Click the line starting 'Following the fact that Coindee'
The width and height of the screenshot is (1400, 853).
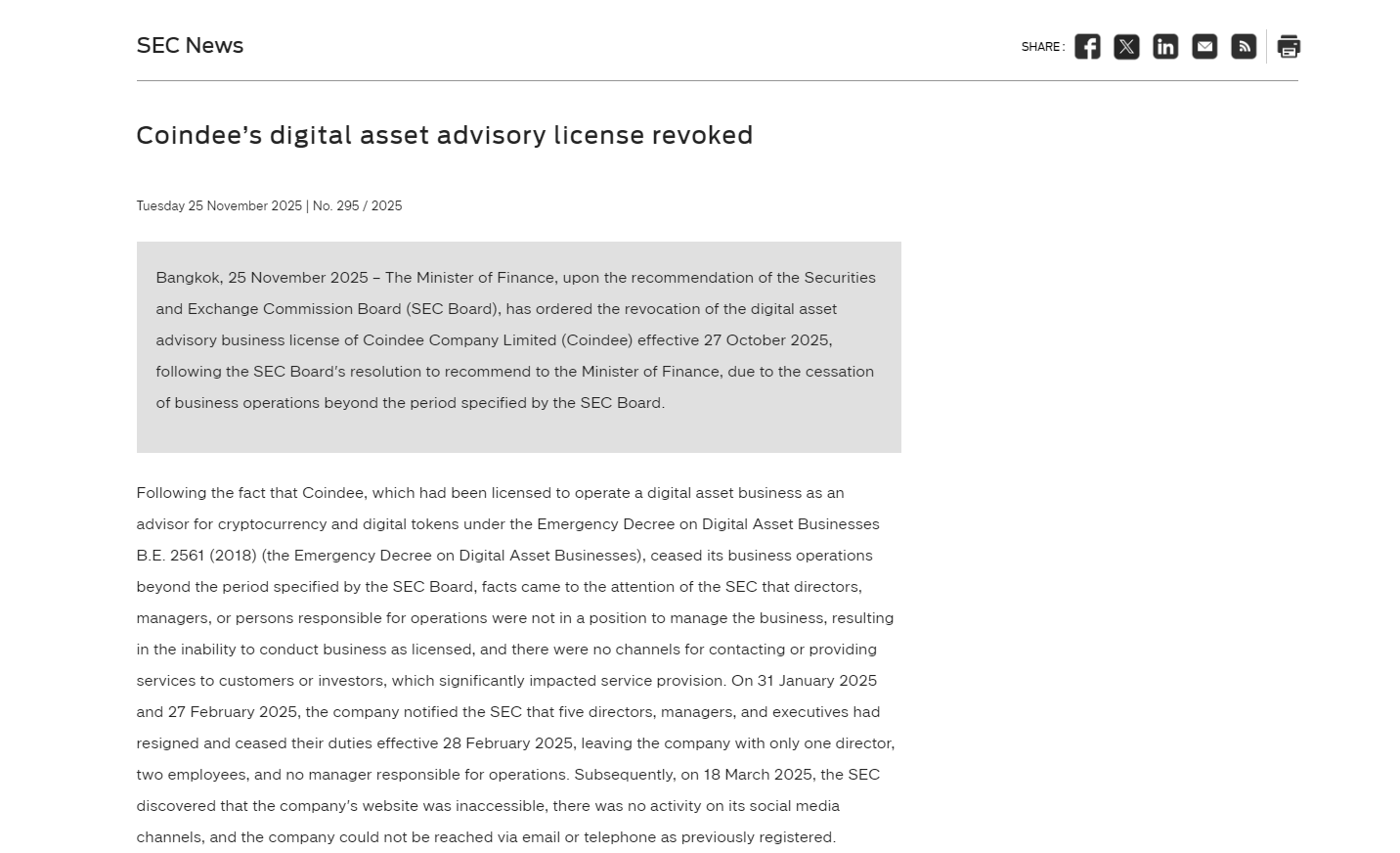[490, 493]
